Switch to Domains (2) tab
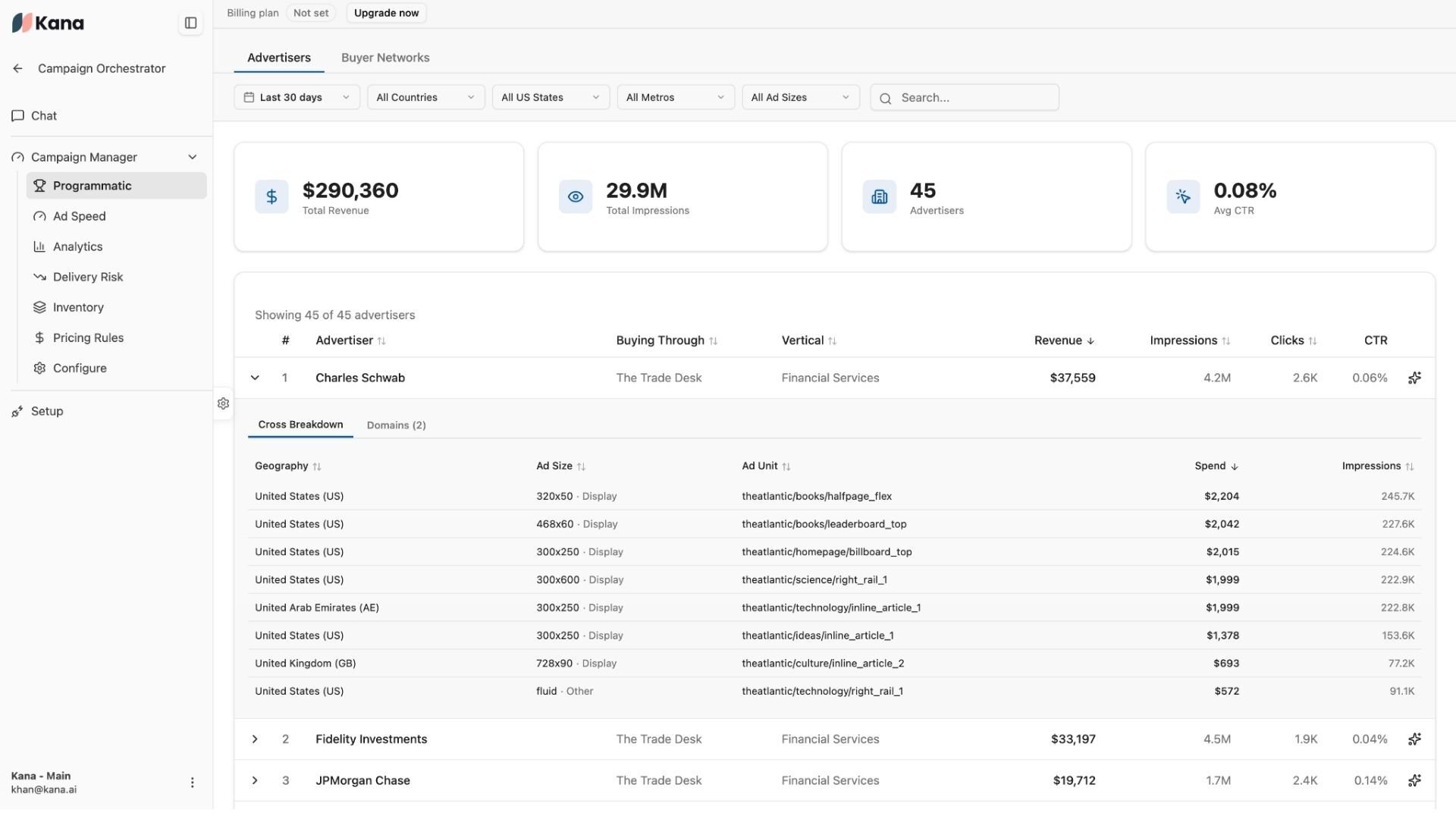 point(396,425)
